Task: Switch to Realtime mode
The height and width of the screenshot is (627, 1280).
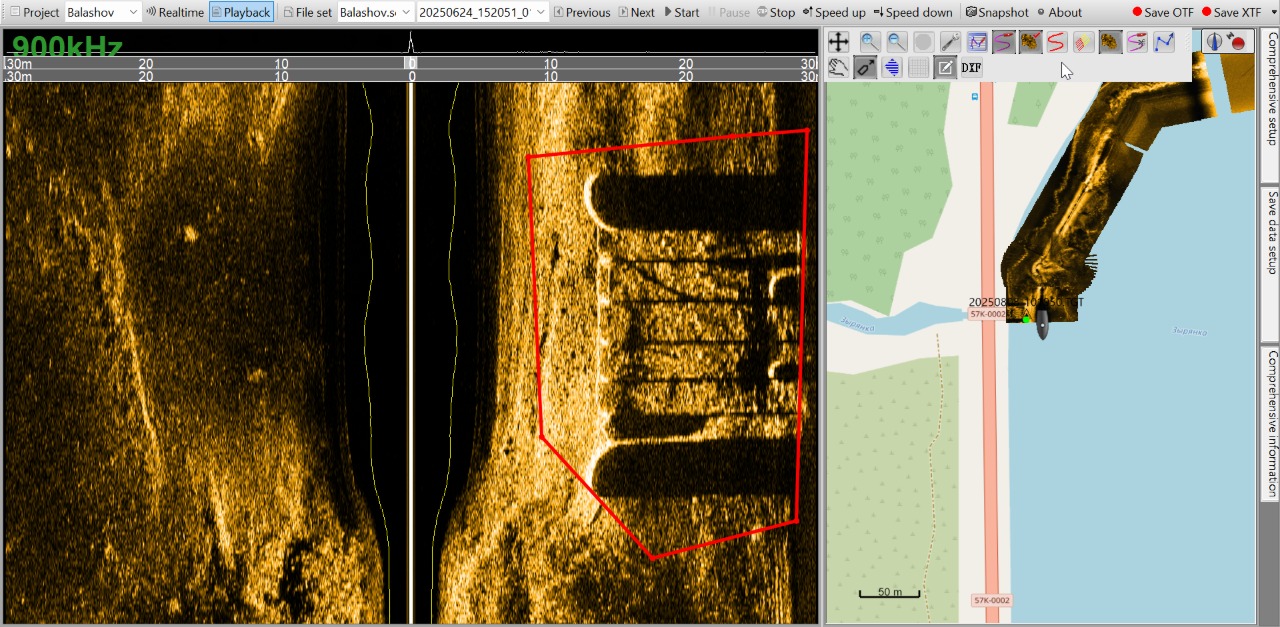Action: tap(175, 13)
